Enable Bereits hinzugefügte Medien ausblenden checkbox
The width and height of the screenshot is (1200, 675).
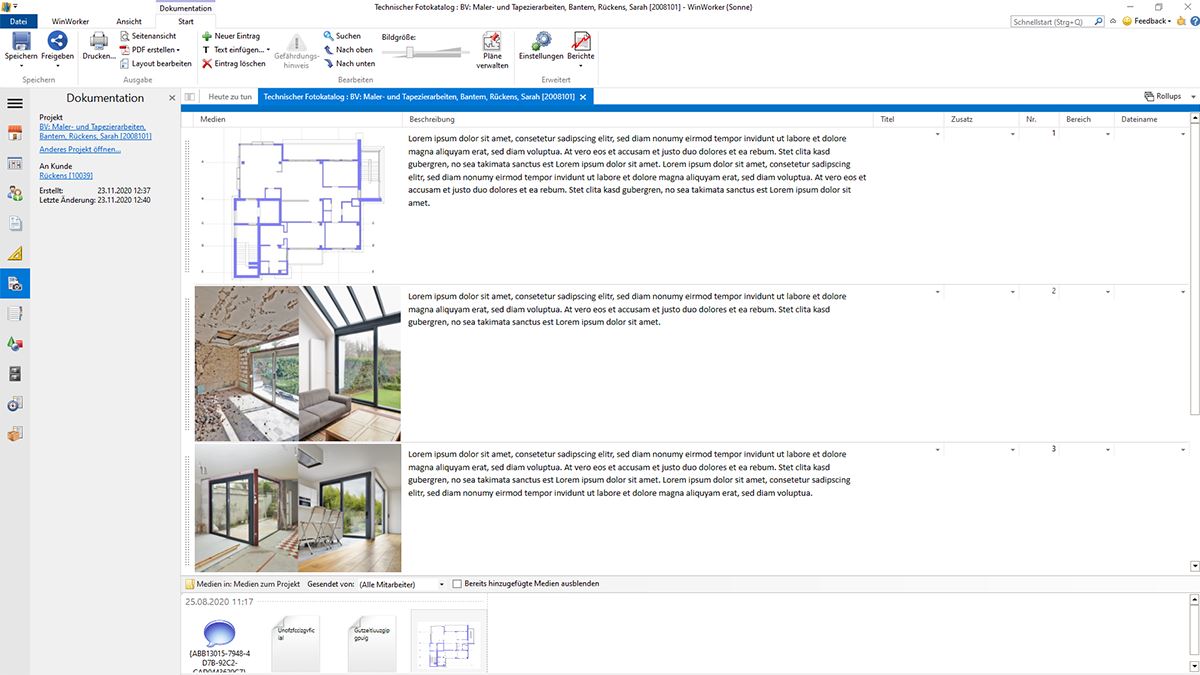point(457,584)
